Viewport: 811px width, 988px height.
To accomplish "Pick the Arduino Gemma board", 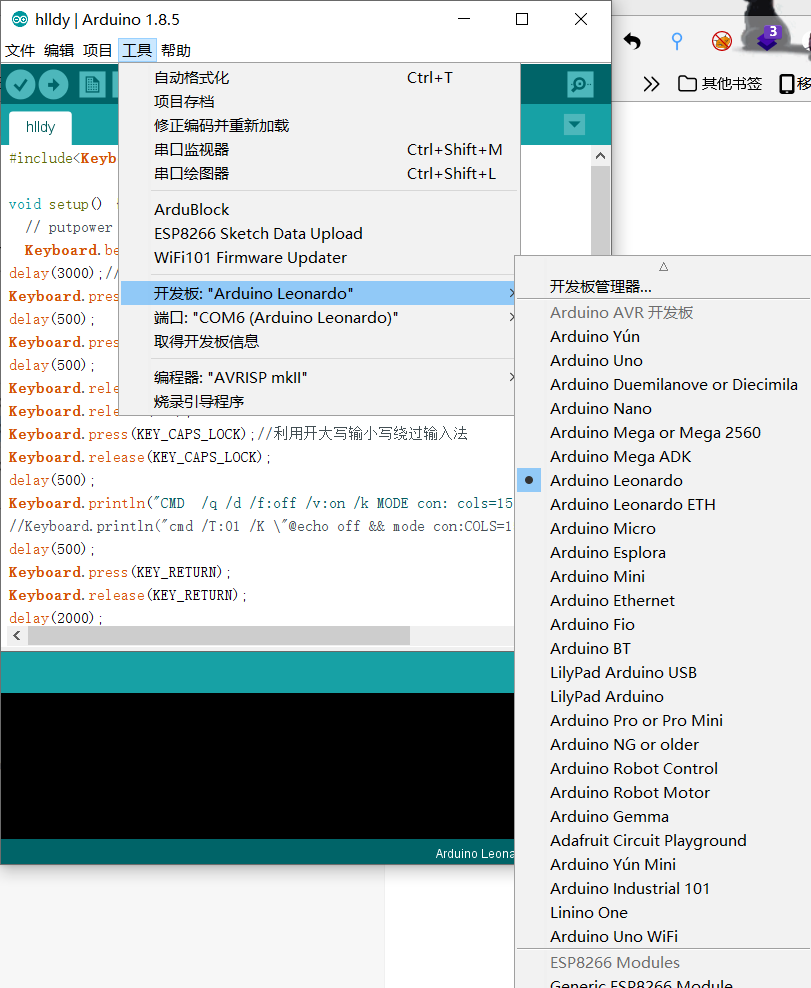I will (664, 816).
